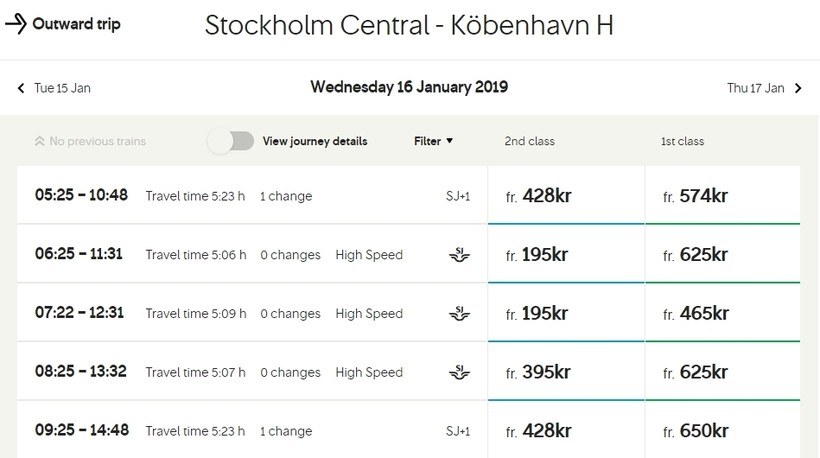
Task: Click SJ logo on 07:22 train row
Action: [x=459, y=314]
